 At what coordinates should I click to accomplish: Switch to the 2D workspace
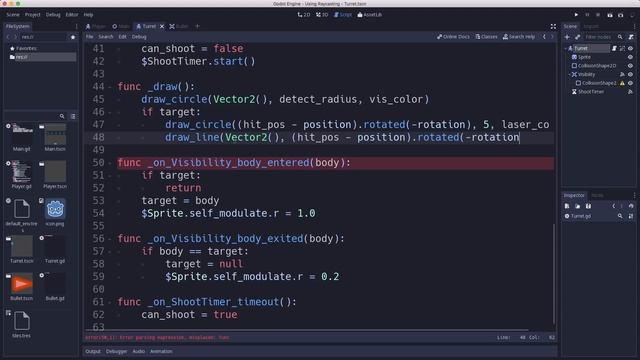[304, 15]
